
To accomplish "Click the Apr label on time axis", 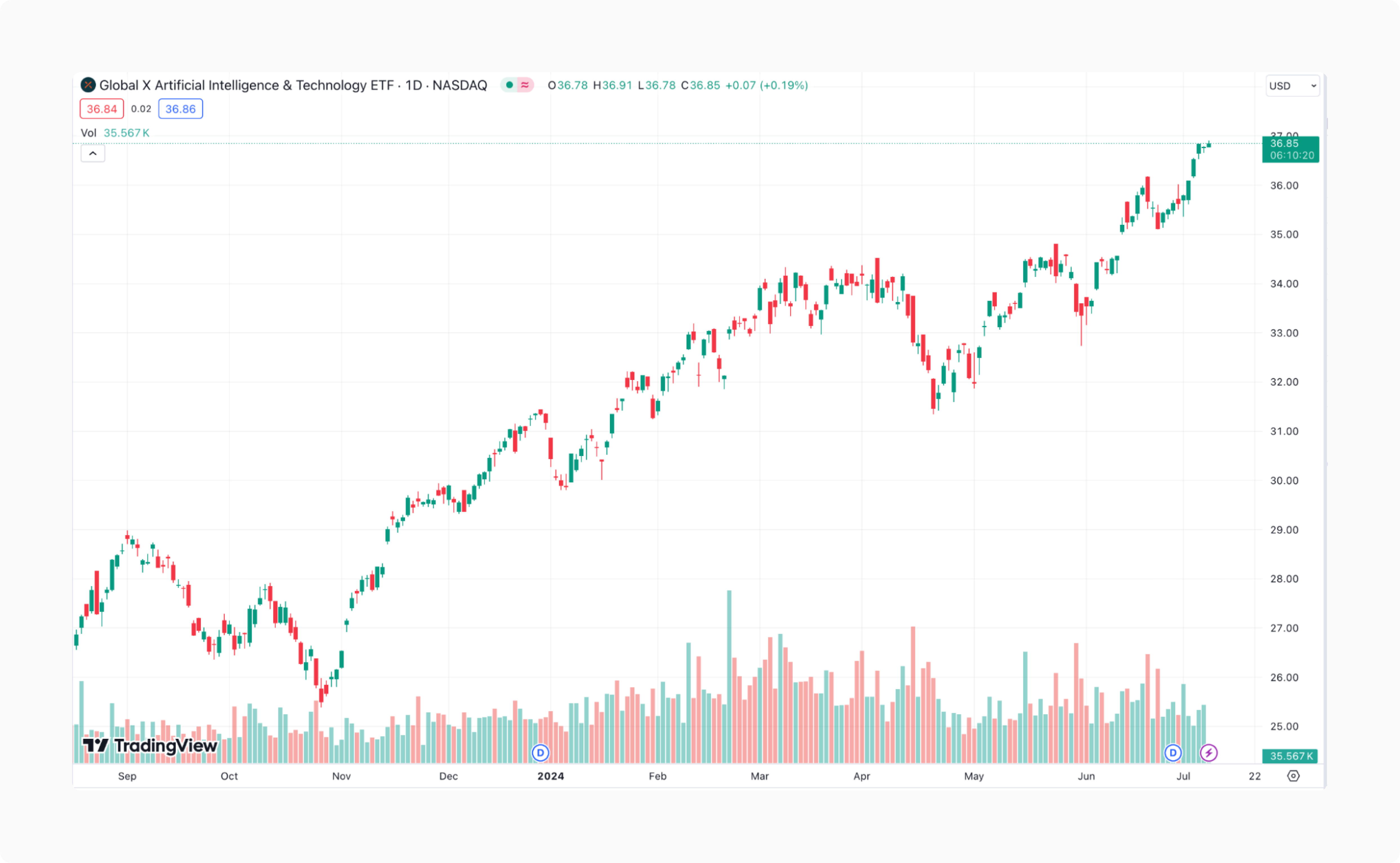I will [x=861, y=776].
